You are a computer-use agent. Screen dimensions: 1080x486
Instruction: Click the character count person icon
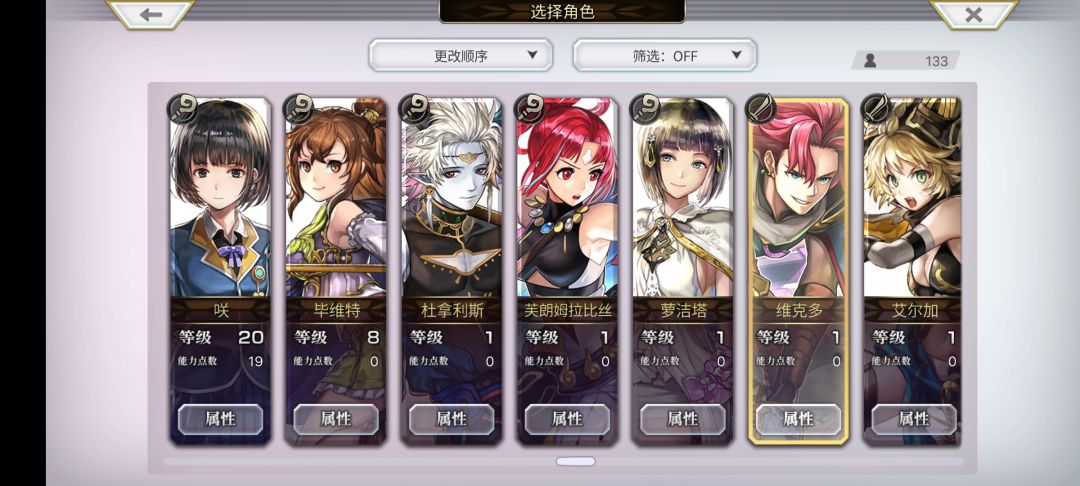870,61
